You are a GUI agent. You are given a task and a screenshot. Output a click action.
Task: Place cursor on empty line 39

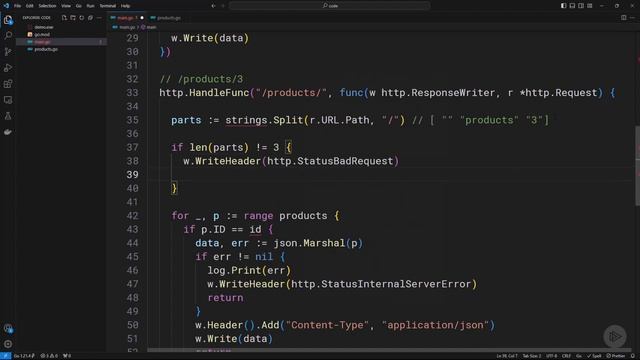392,175
